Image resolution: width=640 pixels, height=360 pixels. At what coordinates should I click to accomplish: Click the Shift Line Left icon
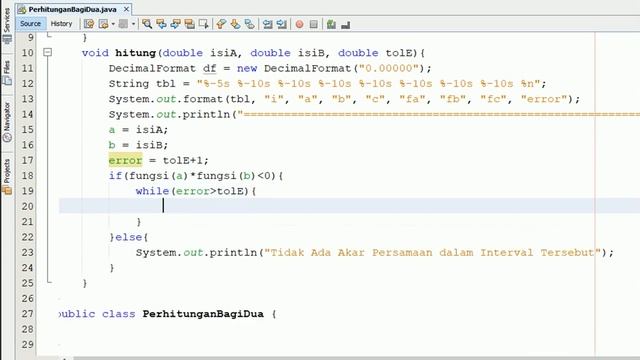pos(267,24)
